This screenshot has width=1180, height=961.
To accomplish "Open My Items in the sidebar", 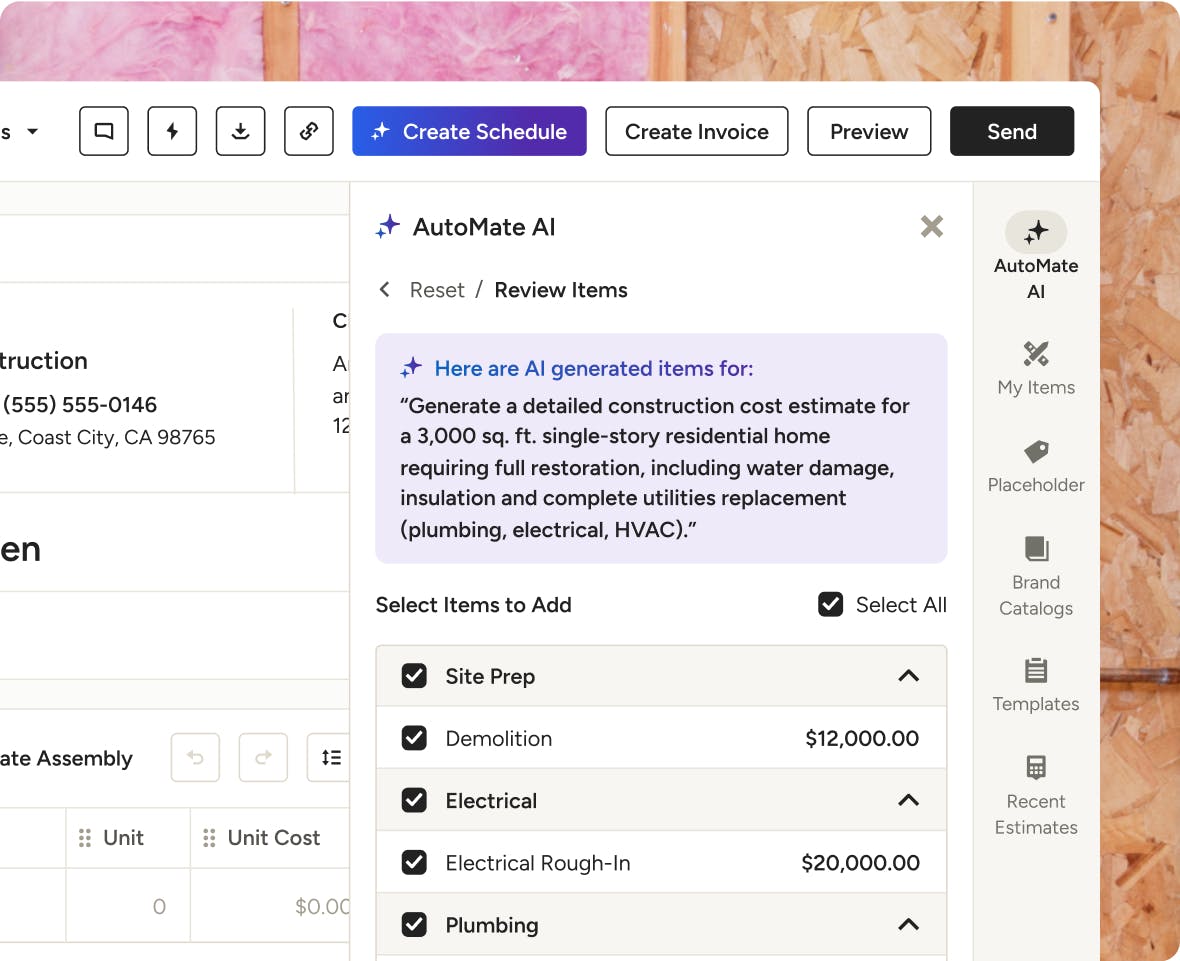I will [x=1036, y=368].
